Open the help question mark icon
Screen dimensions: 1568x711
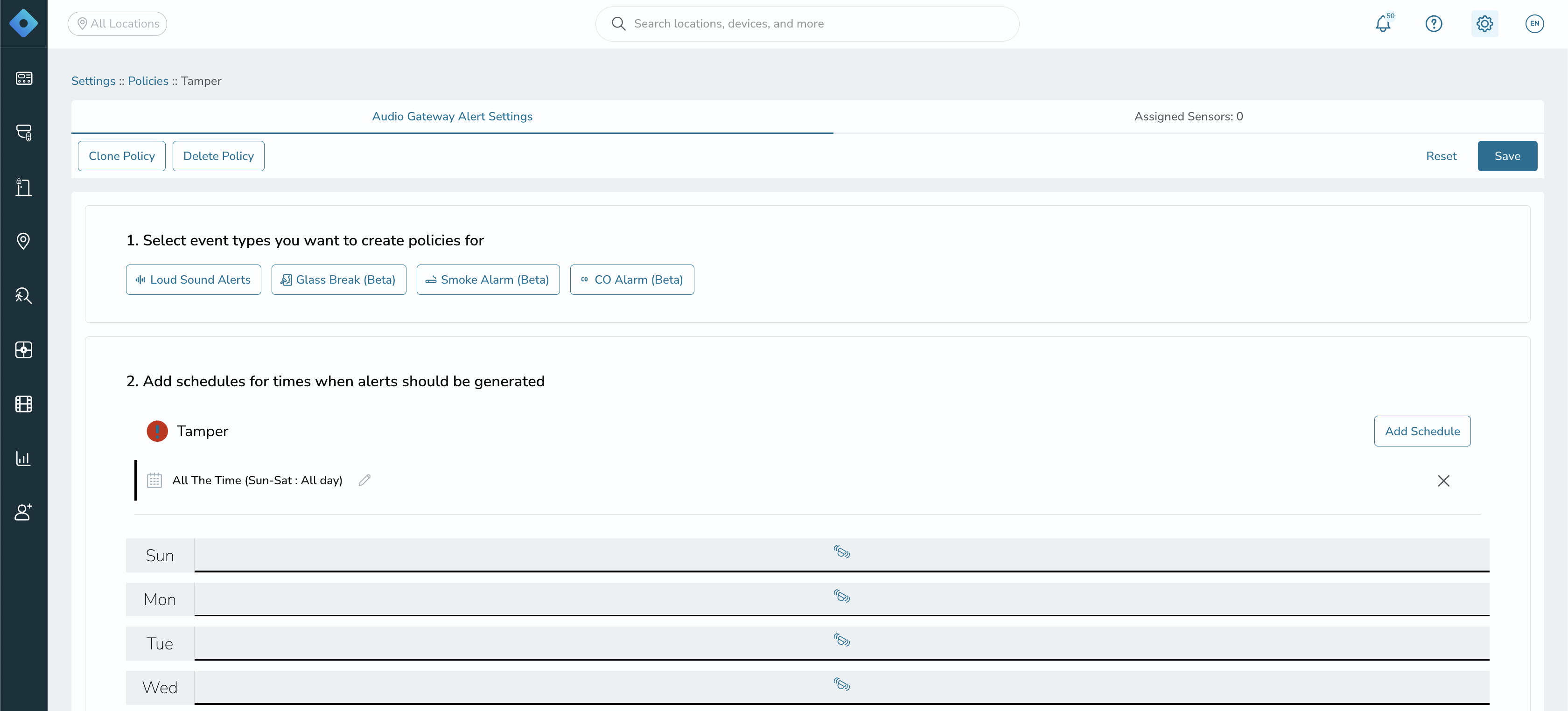pos(1434,24)
